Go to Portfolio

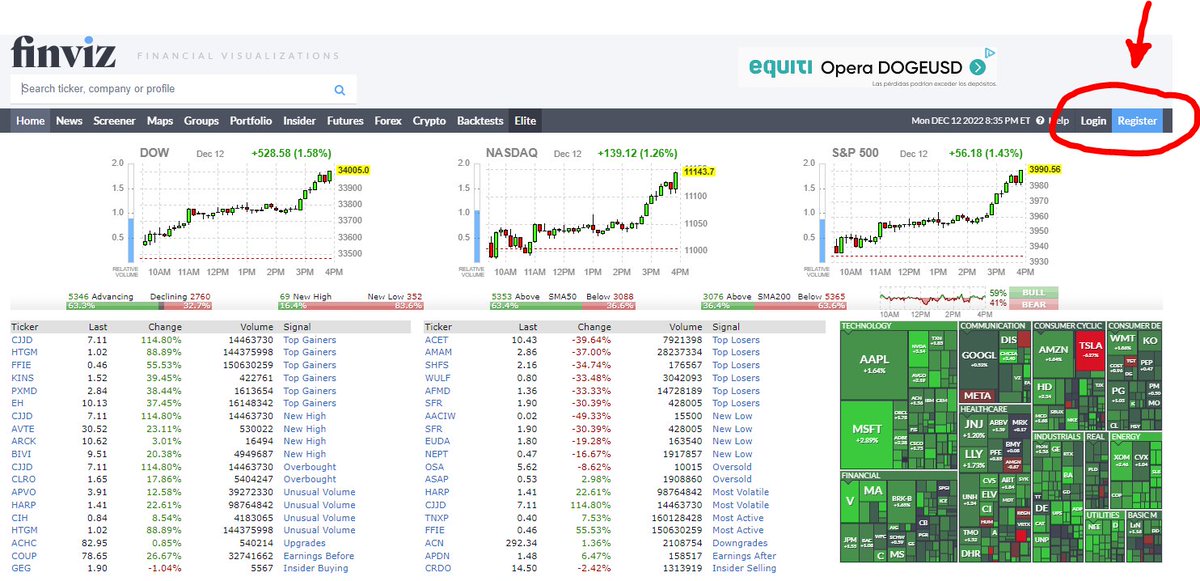click(x=251, y=121)
